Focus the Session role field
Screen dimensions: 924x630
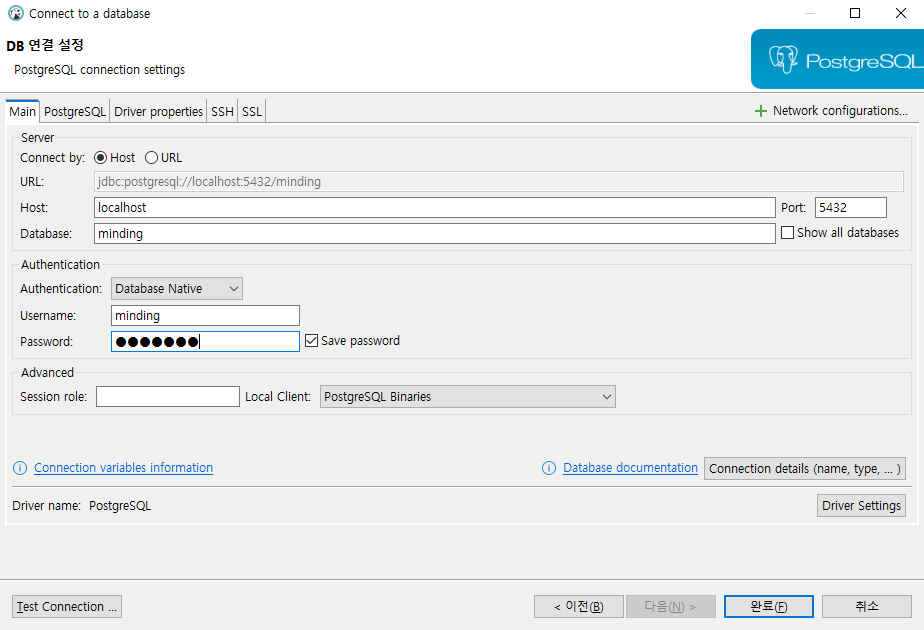click(x=168, y=397)
